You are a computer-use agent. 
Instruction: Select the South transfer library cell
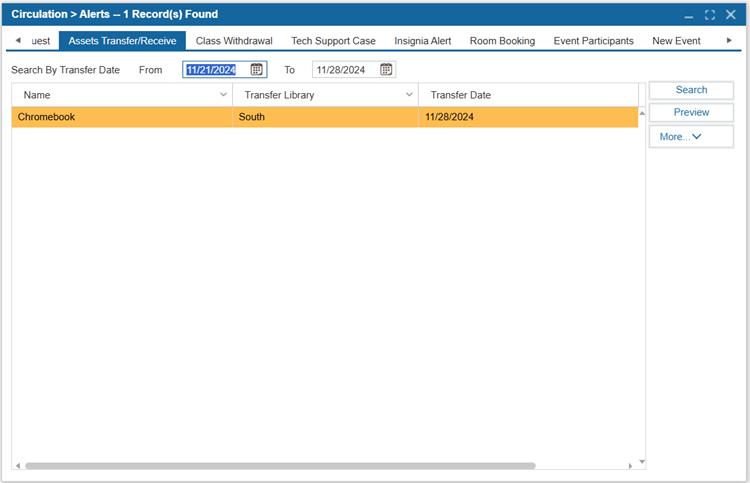pos(325,117)
